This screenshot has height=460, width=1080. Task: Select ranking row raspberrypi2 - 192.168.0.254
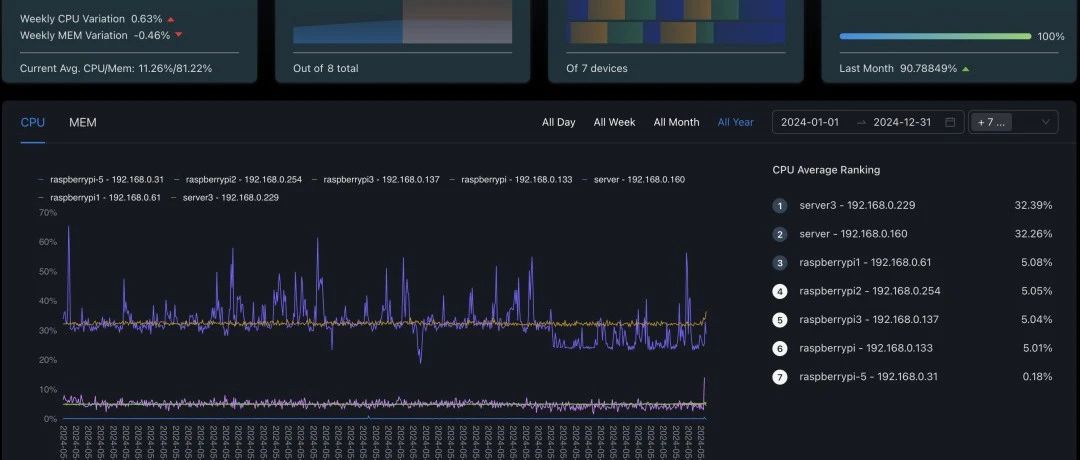tap(913, 291)
